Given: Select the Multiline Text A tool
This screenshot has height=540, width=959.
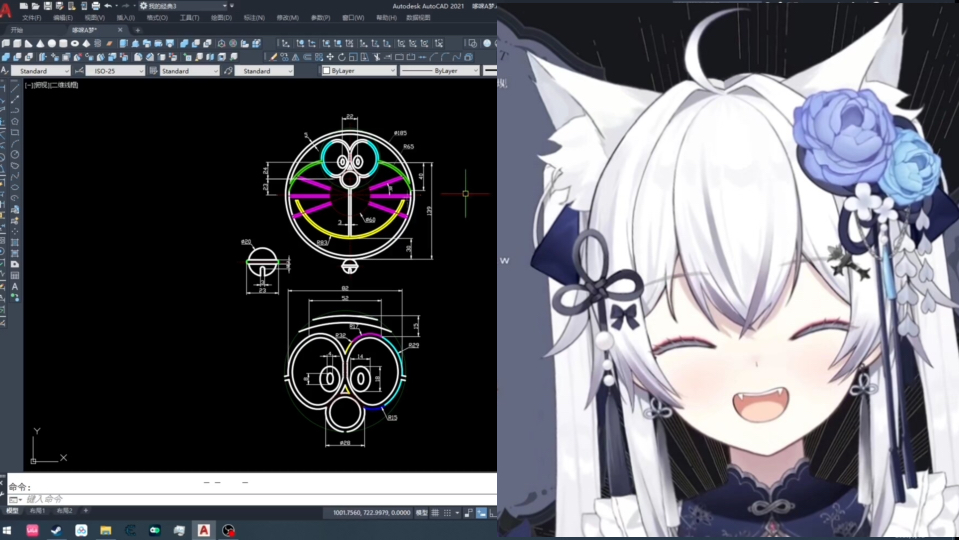Looking at the screenshot, I should coord(15,287).
